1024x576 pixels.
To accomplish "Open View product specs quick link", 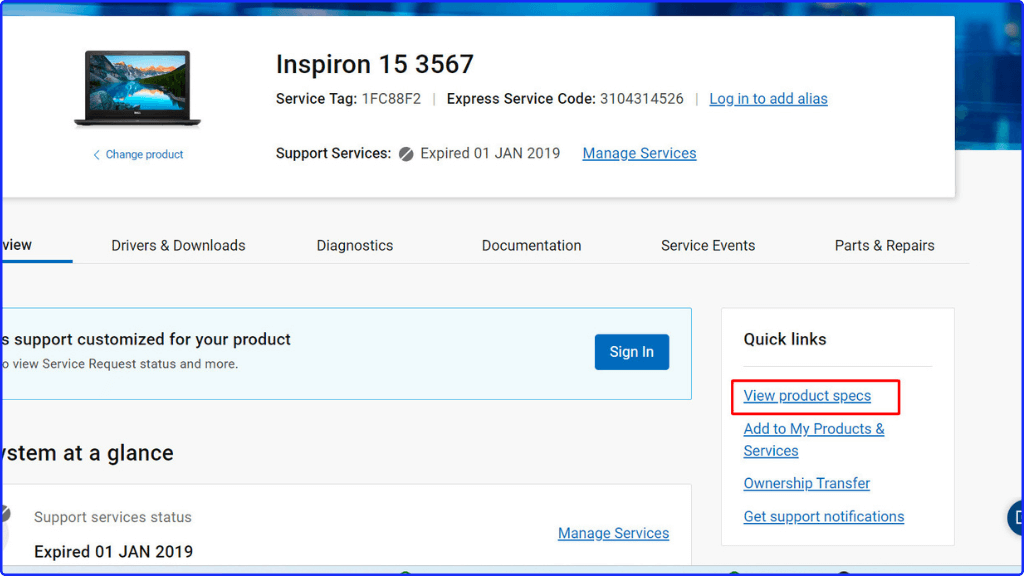I will pos(807,396).
